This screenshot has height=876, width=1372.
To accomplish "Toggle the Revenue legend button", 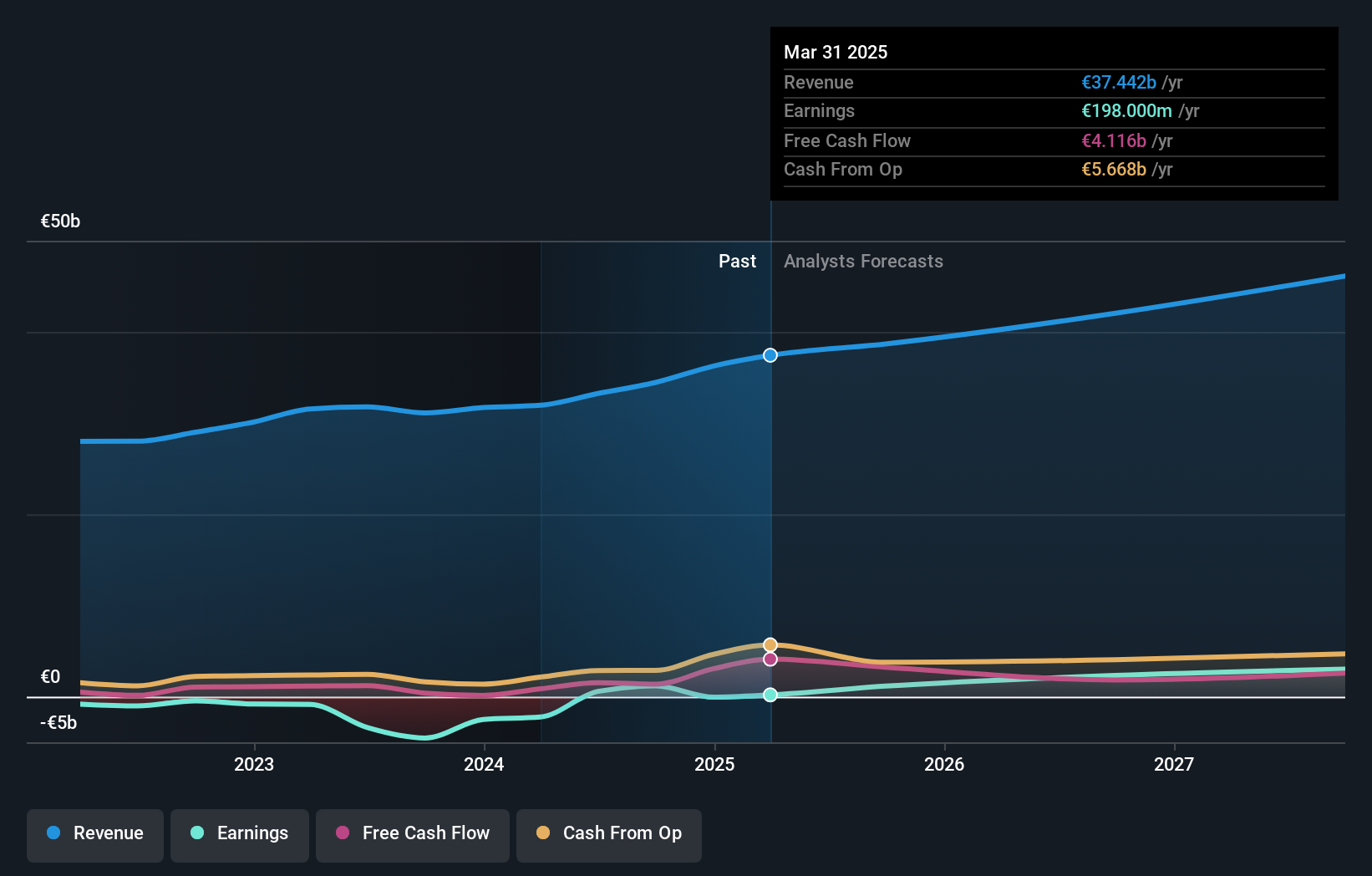I will 95,835.
